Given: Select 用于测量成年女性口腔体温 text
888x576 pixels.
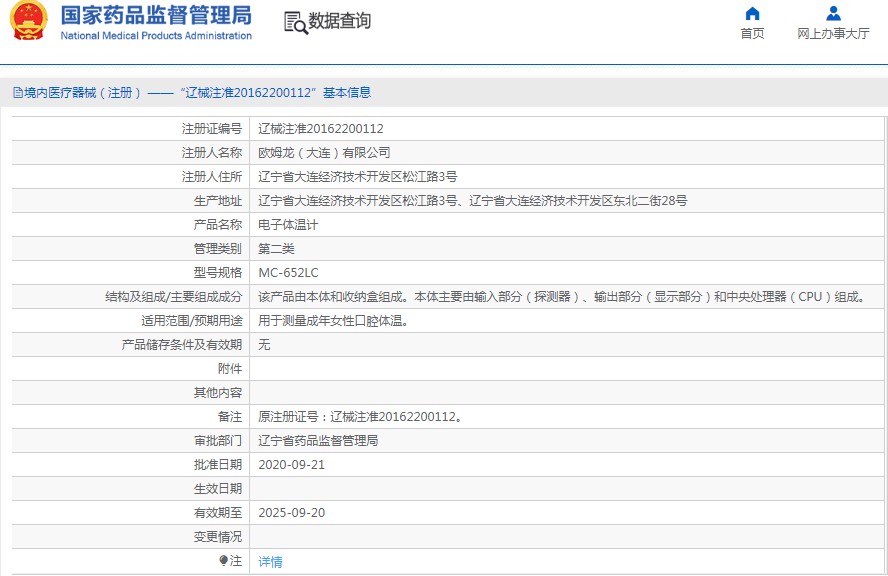Looking at the screenshot, I should [x=334, y=321].
